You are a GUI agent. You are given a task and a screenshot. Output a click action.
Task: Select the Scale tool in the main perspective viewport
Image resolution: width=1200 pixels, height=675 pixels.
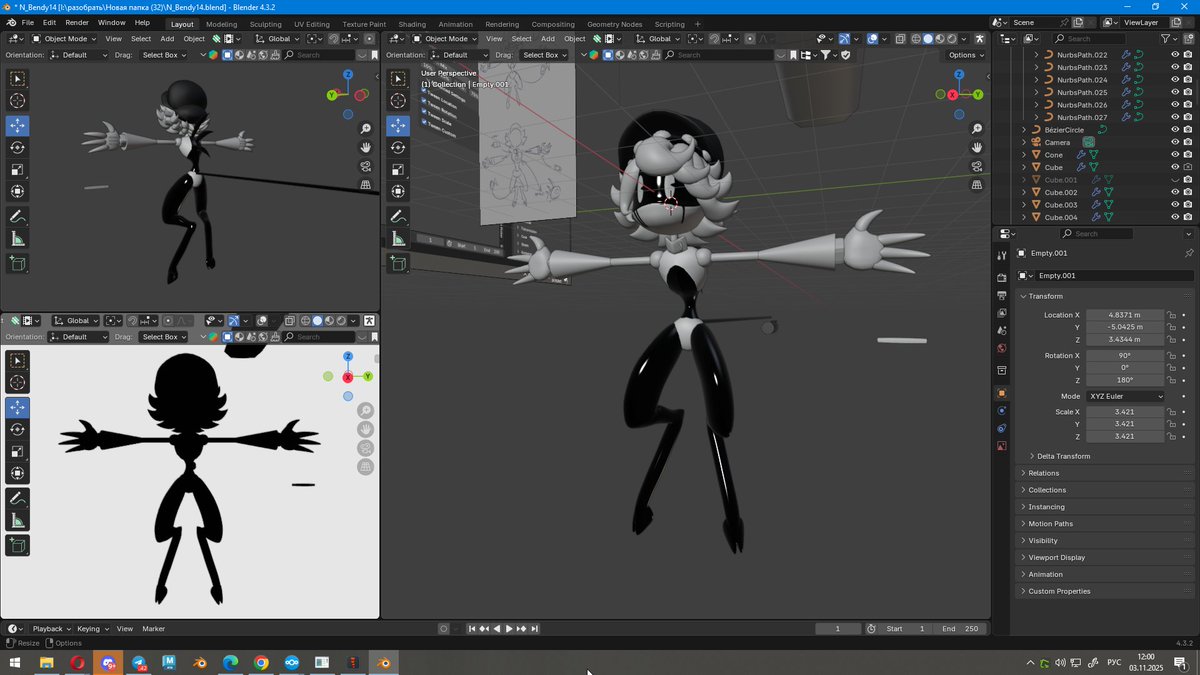pyautogui.click(x=398, y=169)
